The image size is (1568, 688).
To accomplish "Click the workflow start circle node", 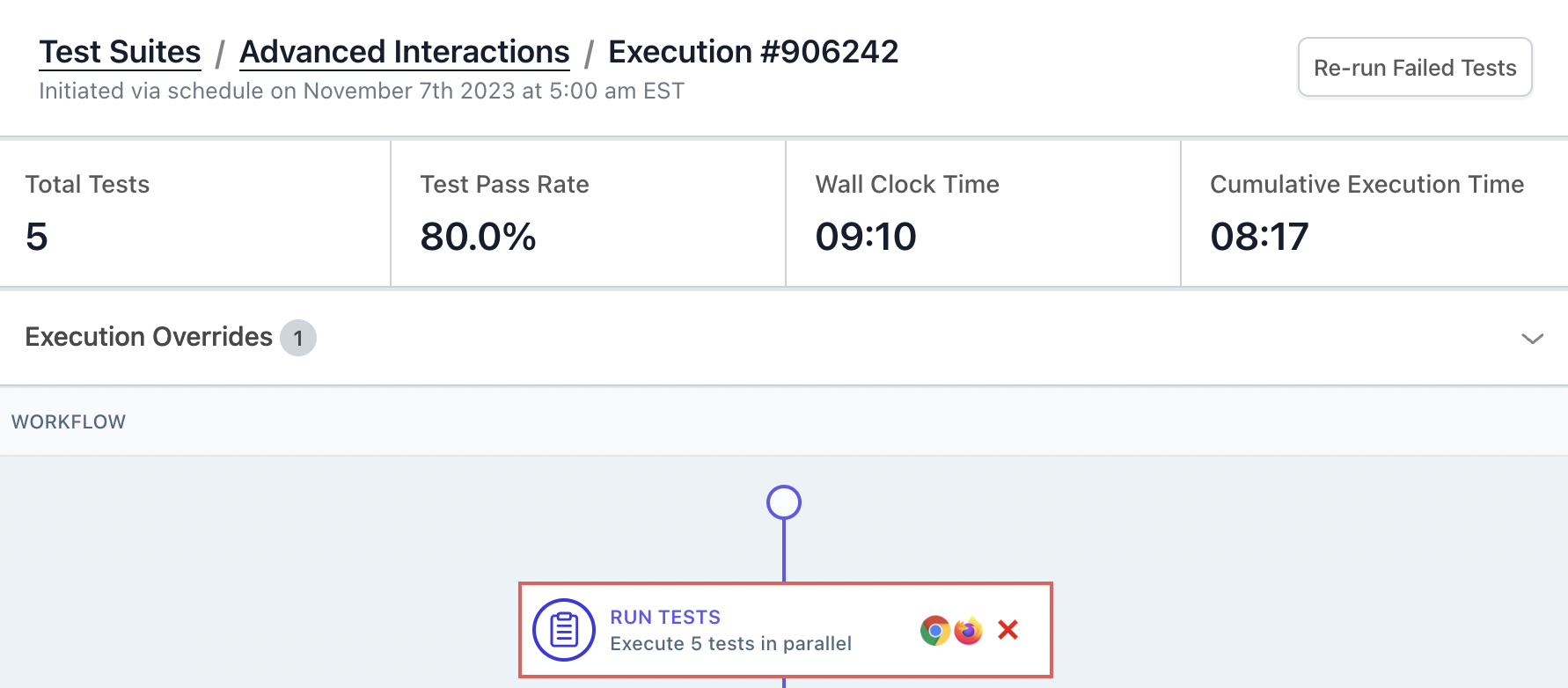I will [784, 502].
